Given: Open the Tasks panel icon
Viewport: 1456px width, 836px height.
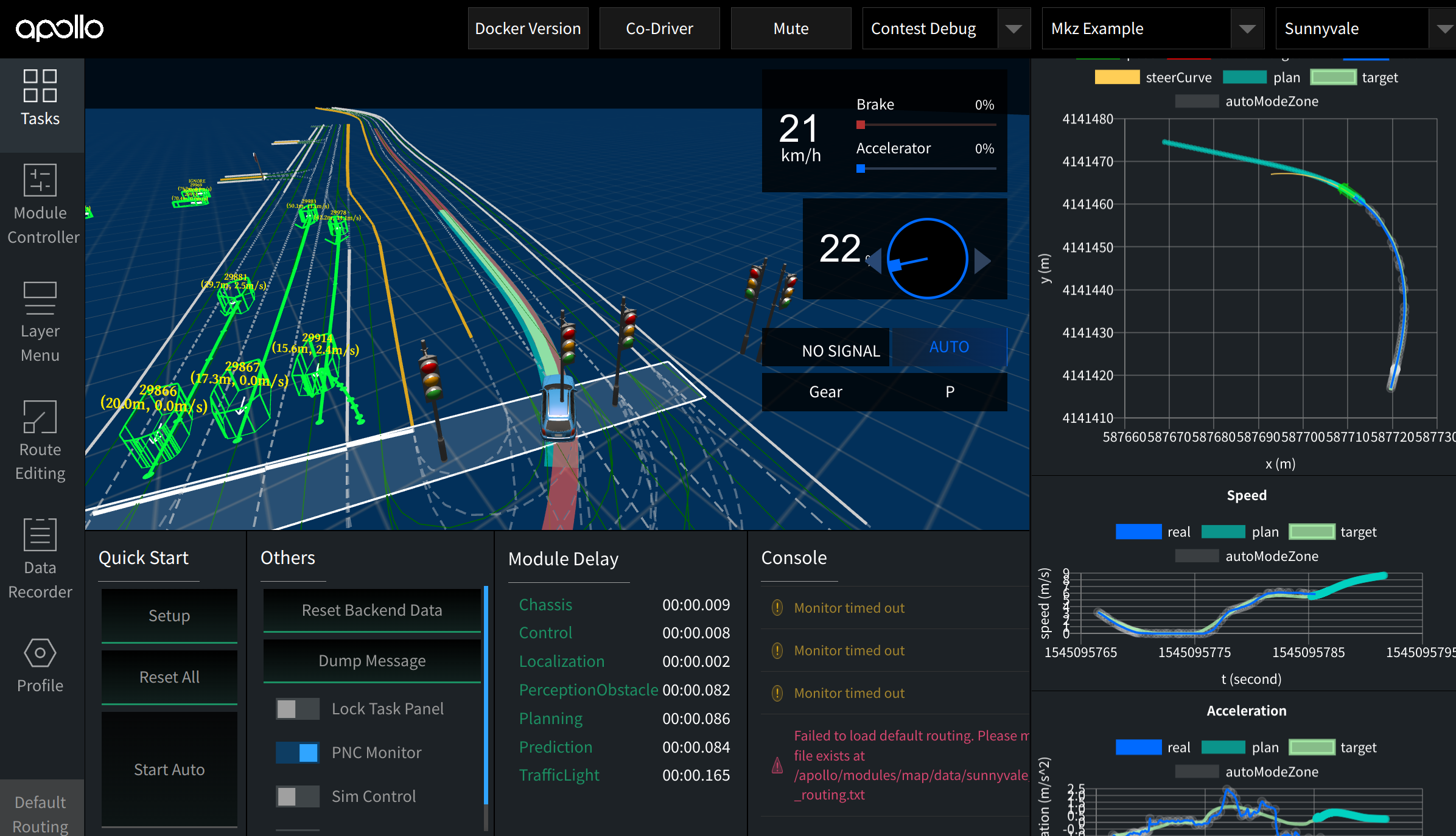Looking at the screenshot, I should click(x=40, y=86).
